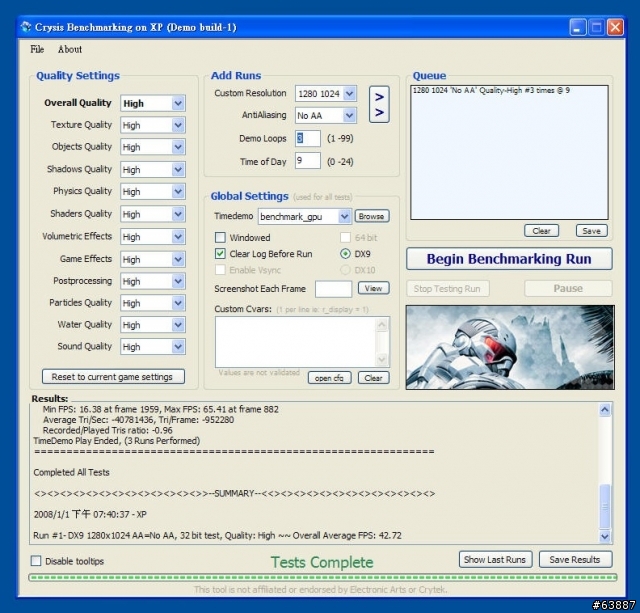Minimize the benchmarking window

pos(578,27)
